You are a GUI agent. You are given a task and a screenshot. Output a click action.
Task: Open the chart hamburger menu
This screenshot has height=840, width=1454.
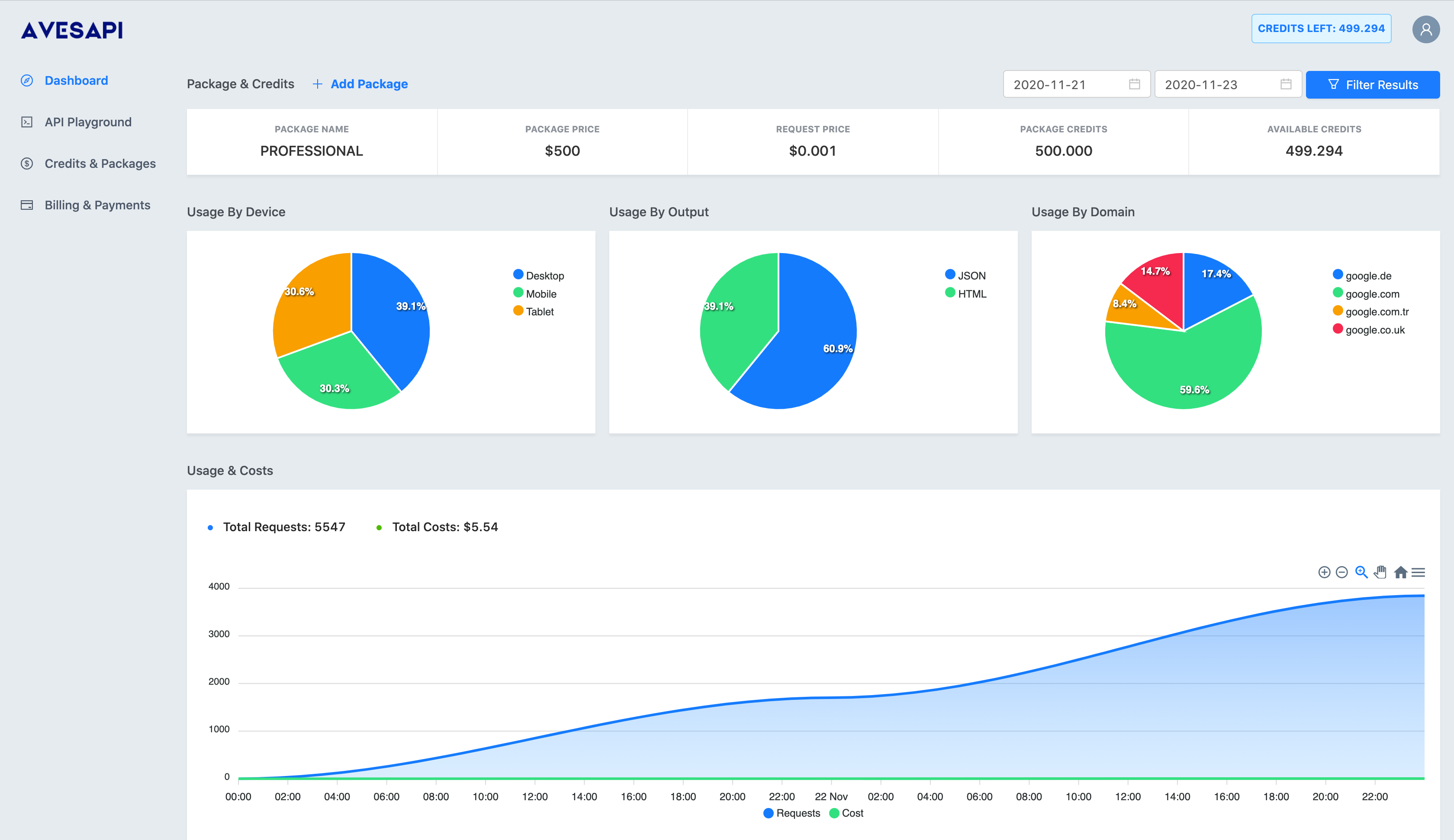pyautogui.click(x=1418, y=572)
